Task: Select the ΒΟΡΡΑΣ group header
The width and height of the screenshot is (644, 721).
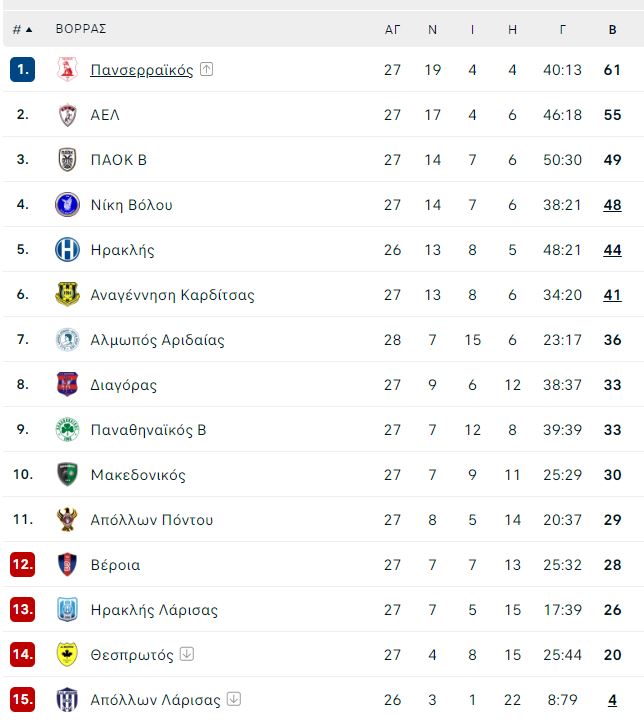Action: click(81, 29)
